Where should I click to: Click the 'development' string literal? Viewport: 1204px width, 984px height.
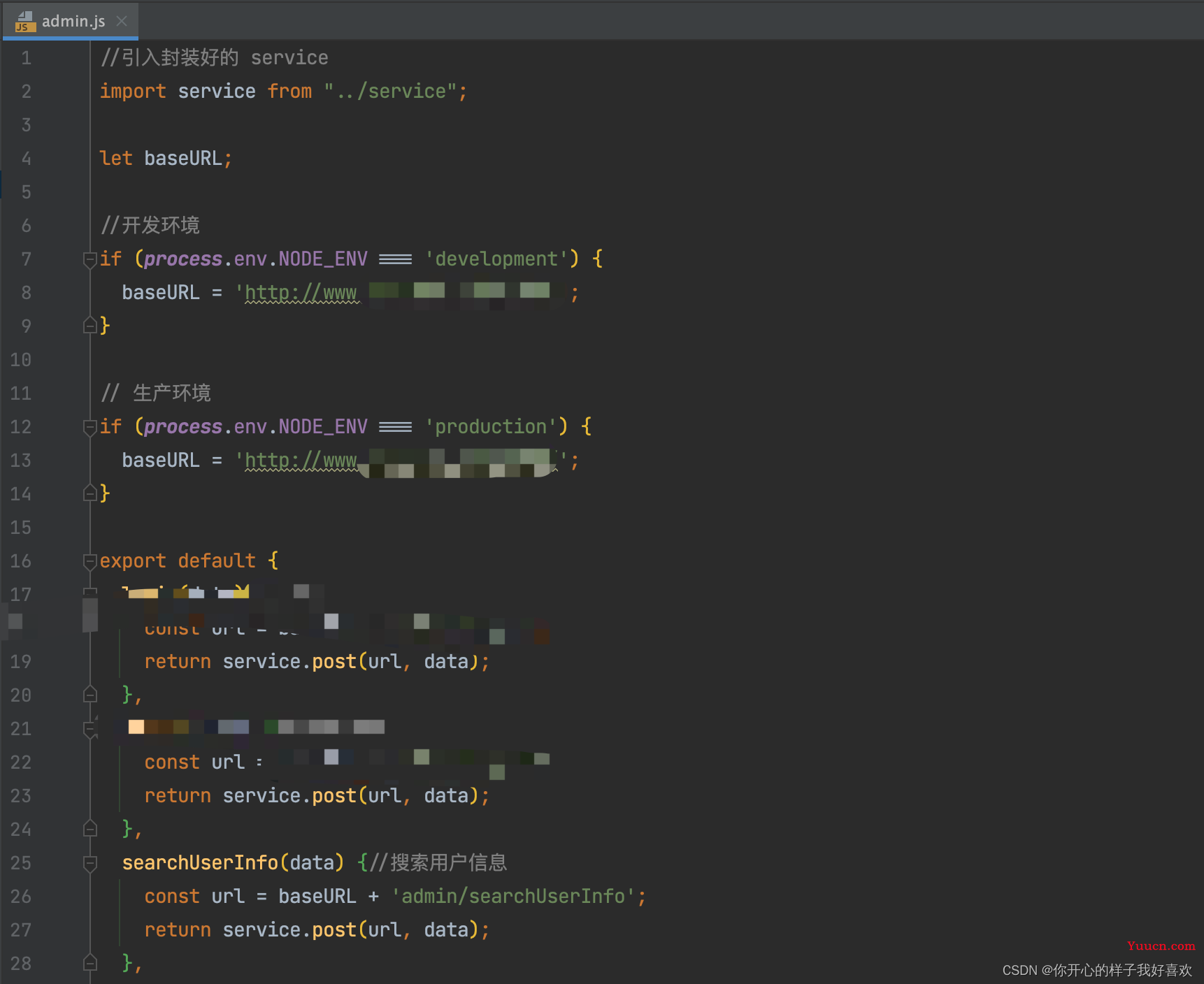(x=496, y=259)
